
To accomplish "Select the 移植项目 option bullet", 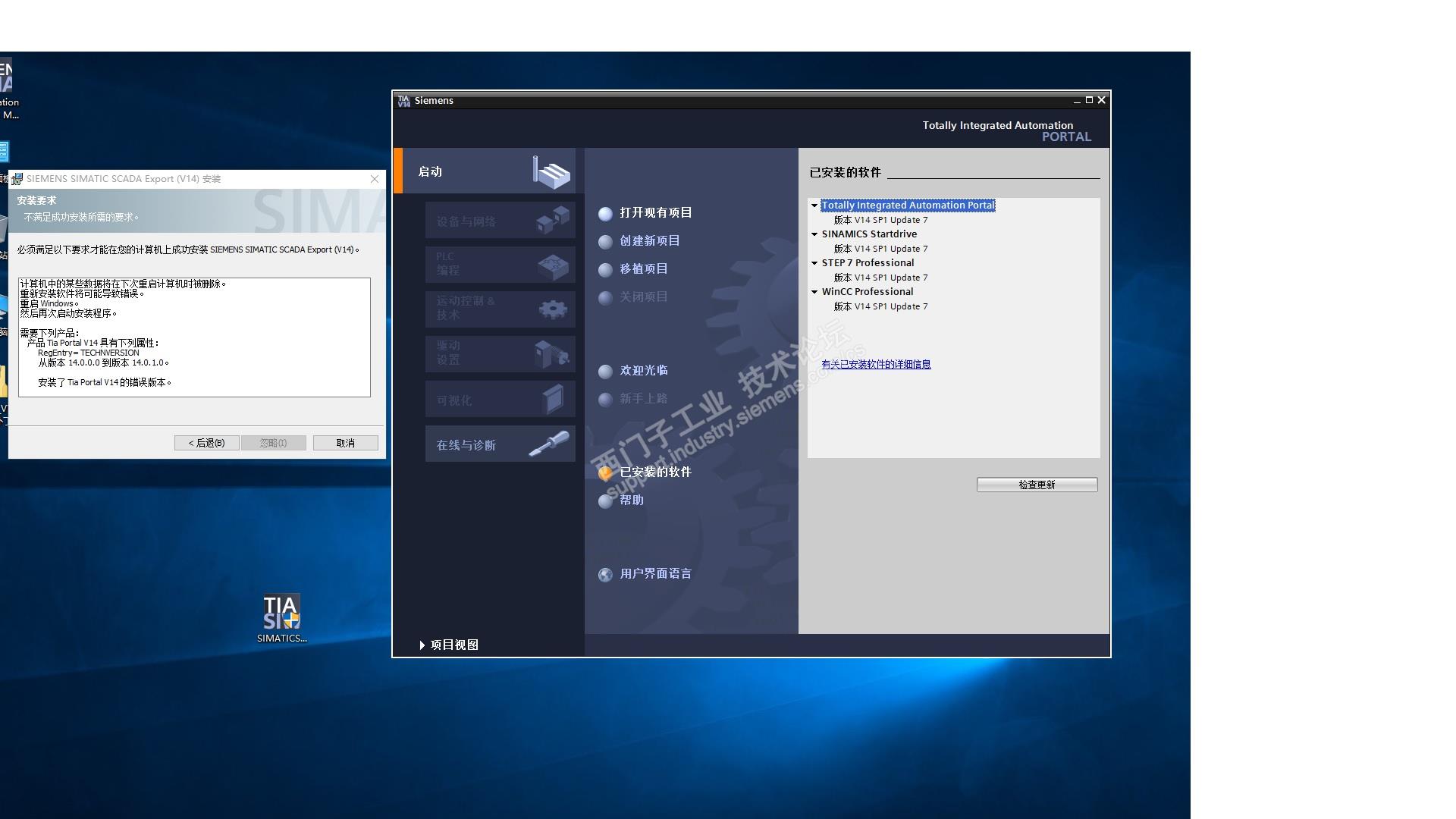I will [605, 270].
